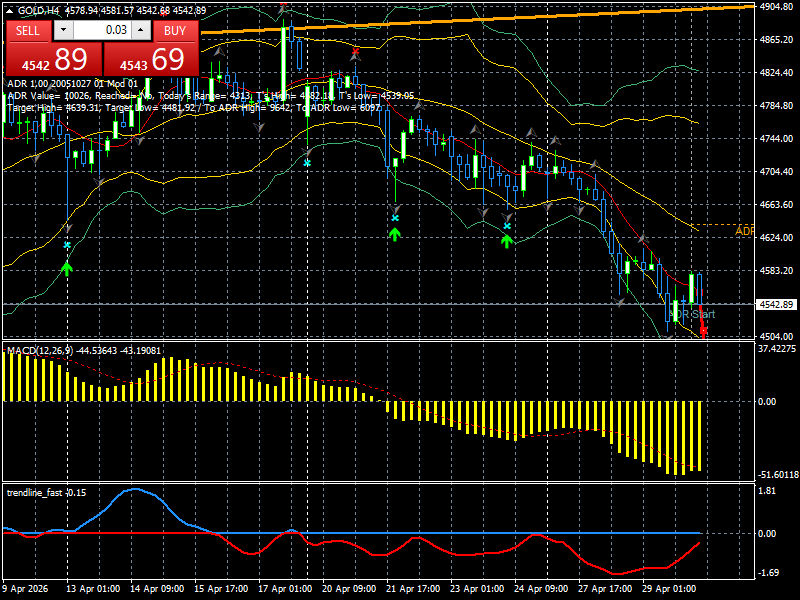The image size is (800, 600).
Task: Click the cyan X marker above 17 Apr 01:00
Action: point(307,163)
